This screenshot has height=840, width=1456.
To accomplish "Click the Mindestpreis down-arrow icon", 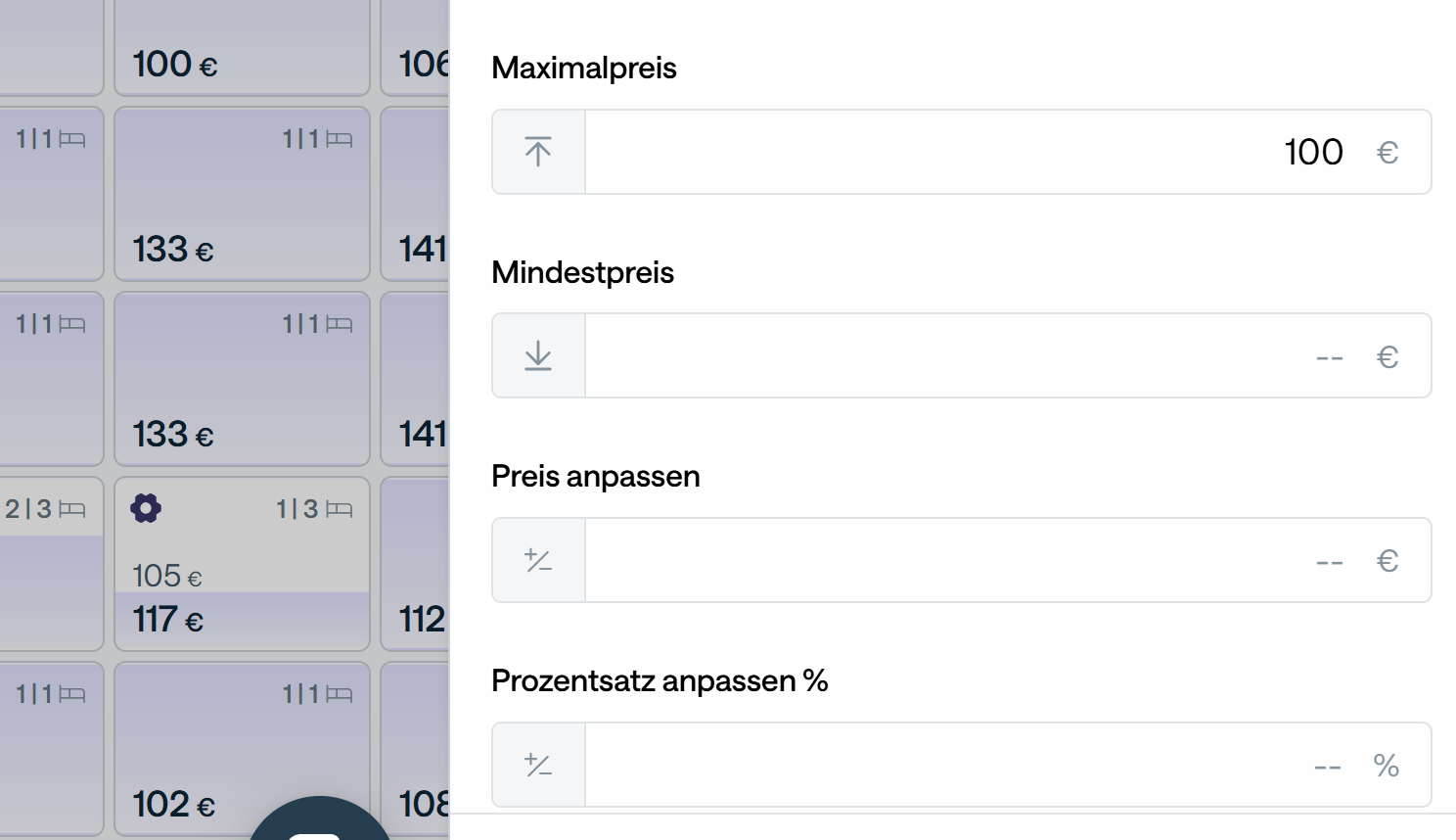I will point(538,355).
